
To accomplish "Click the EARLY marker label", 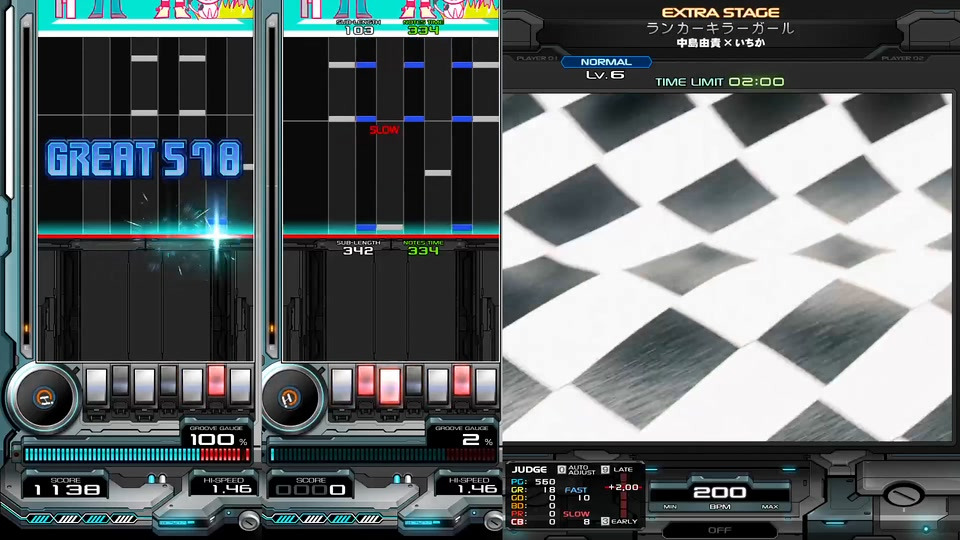I will coord(624,522).
